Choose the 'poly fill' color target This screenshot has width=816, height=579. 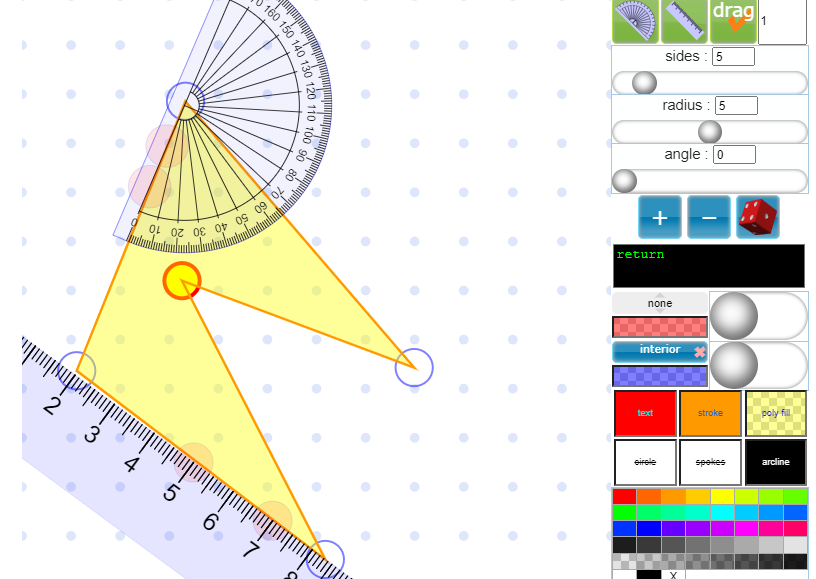point(775,413)
